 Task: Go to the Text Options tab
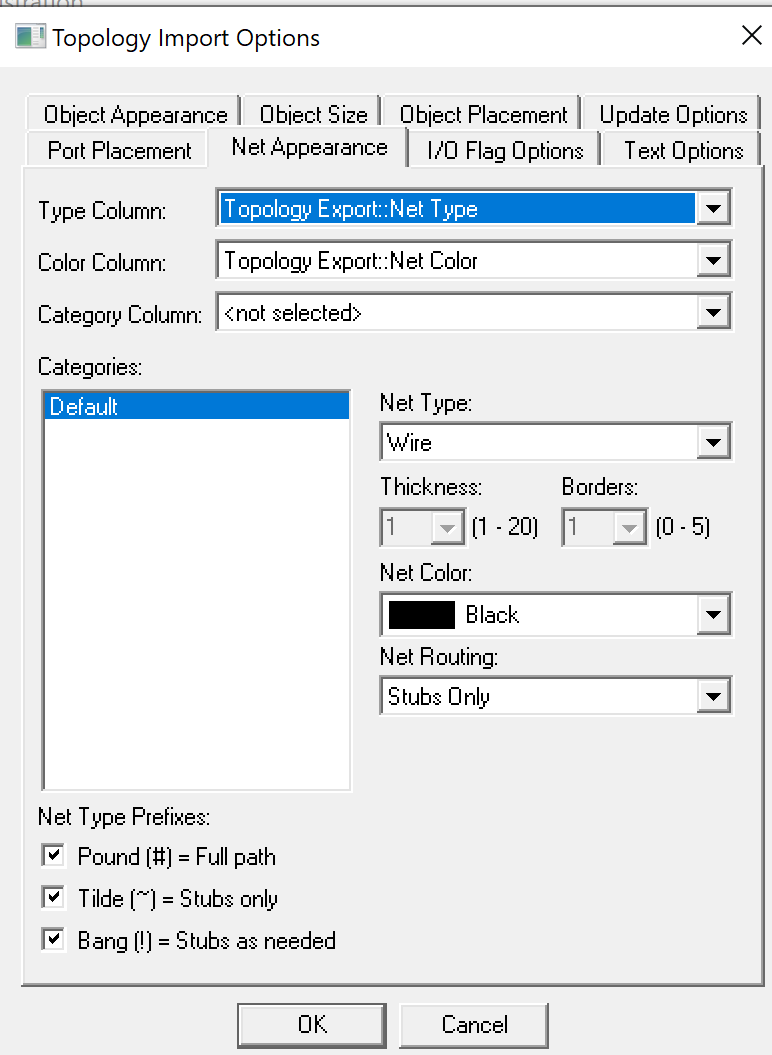tap(684, 151)
